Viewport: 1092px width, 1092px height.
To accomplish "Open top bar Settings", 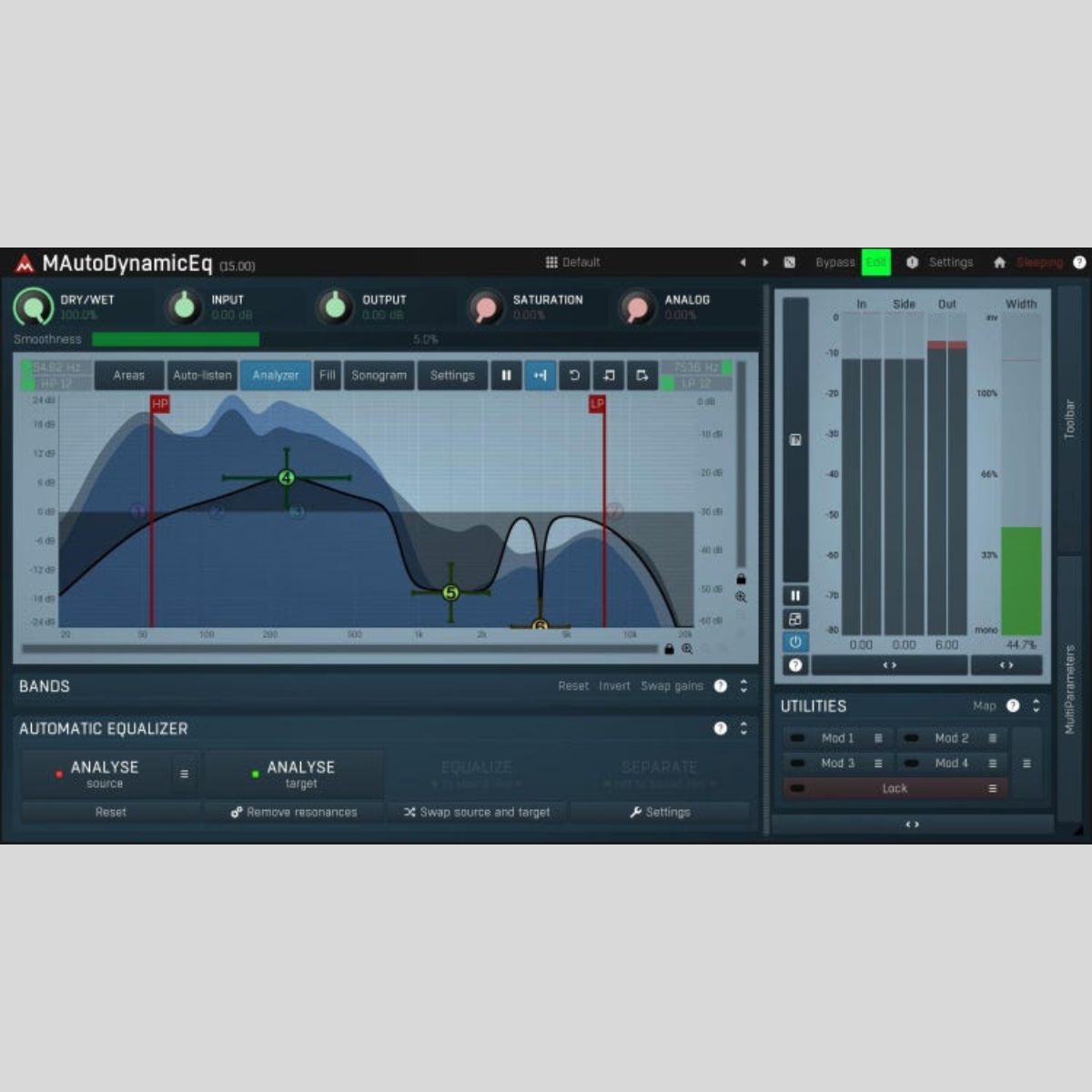I will (x=951, y=262).
